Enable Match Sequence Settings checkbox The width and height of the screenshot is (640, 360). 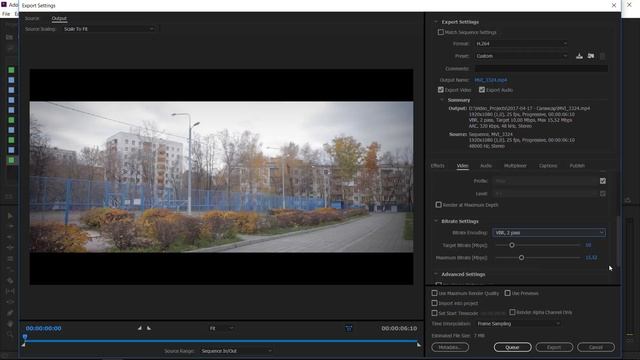coord(441,32)
